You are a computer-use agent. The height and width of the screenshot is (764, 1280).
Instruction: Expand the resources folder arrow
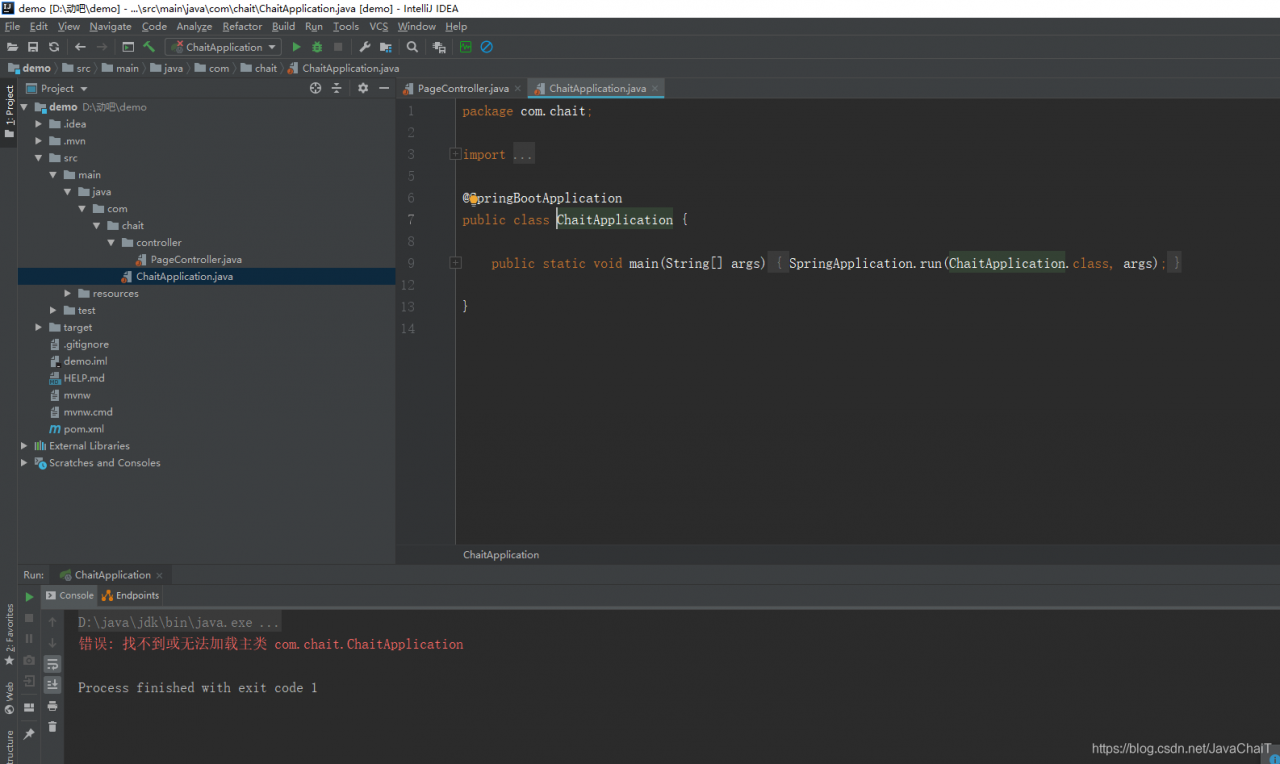click(68, 293)
